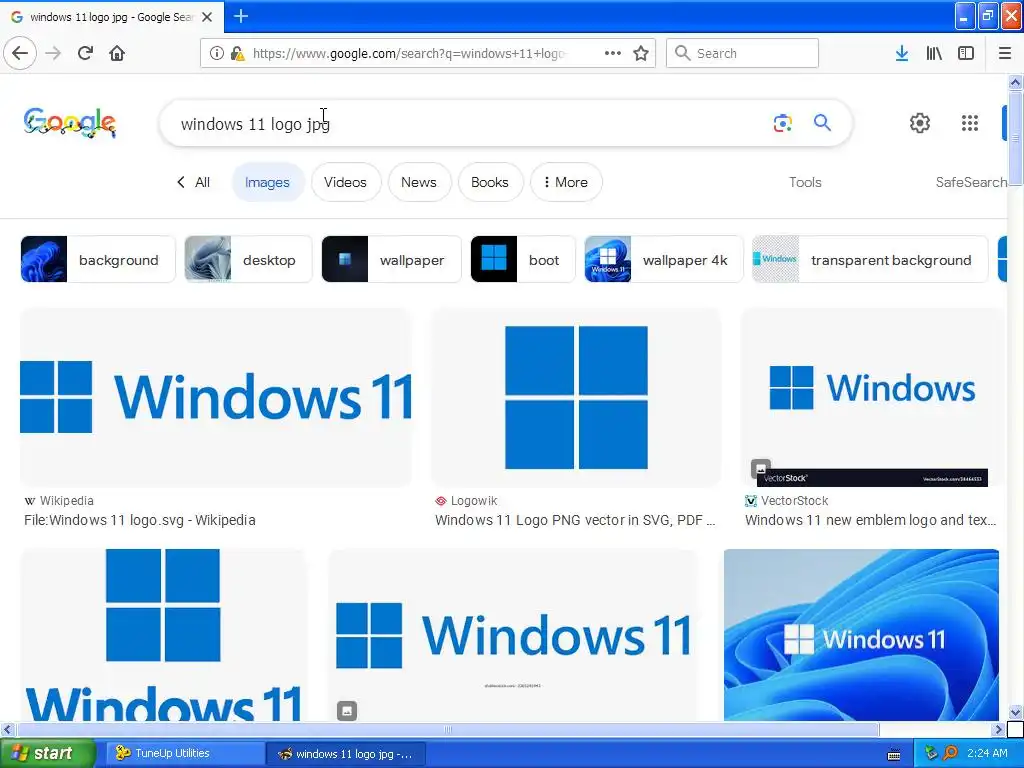The width and height of the screenshot is (1024, 768).
Task: Open the library bookshelf icon
Action: (934, 53)
